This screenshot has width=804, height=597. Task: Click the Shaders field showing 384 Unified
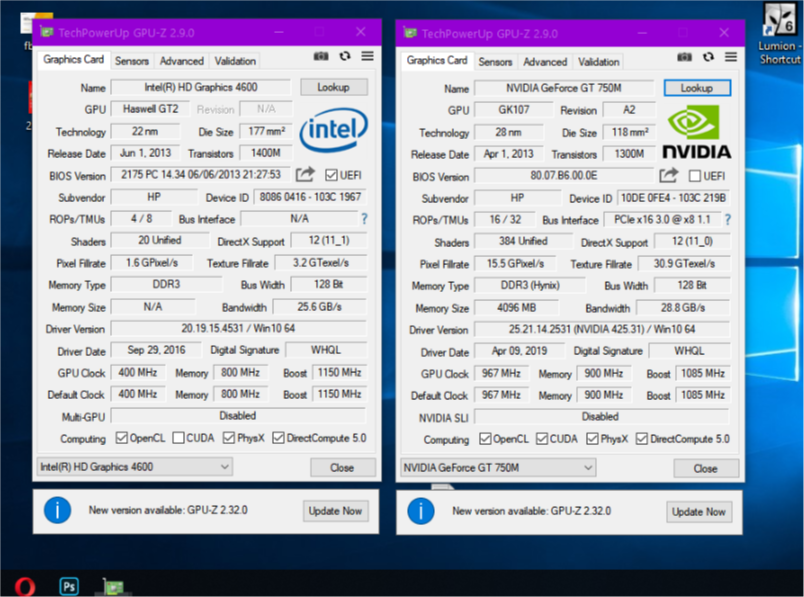(x=524, y=241)
